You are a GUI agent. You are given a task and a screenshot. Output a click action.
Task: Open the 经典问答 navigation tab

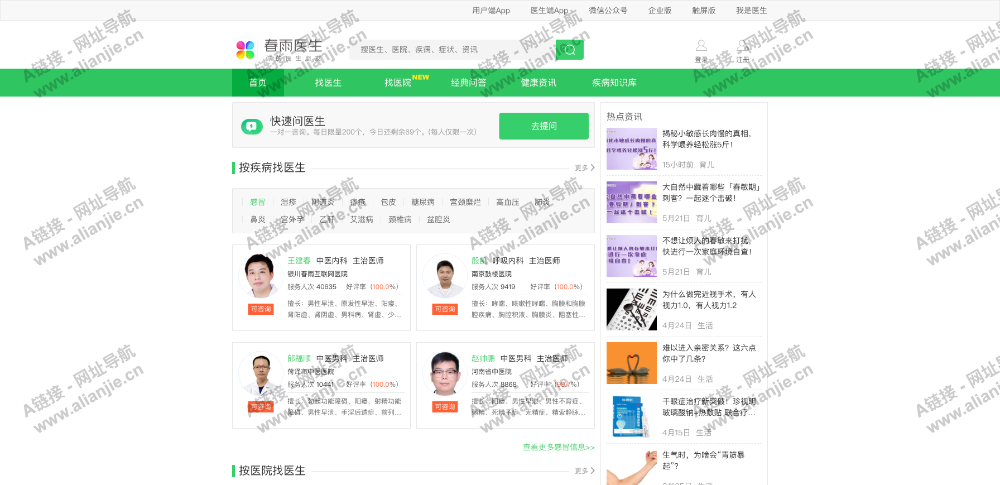469,83
